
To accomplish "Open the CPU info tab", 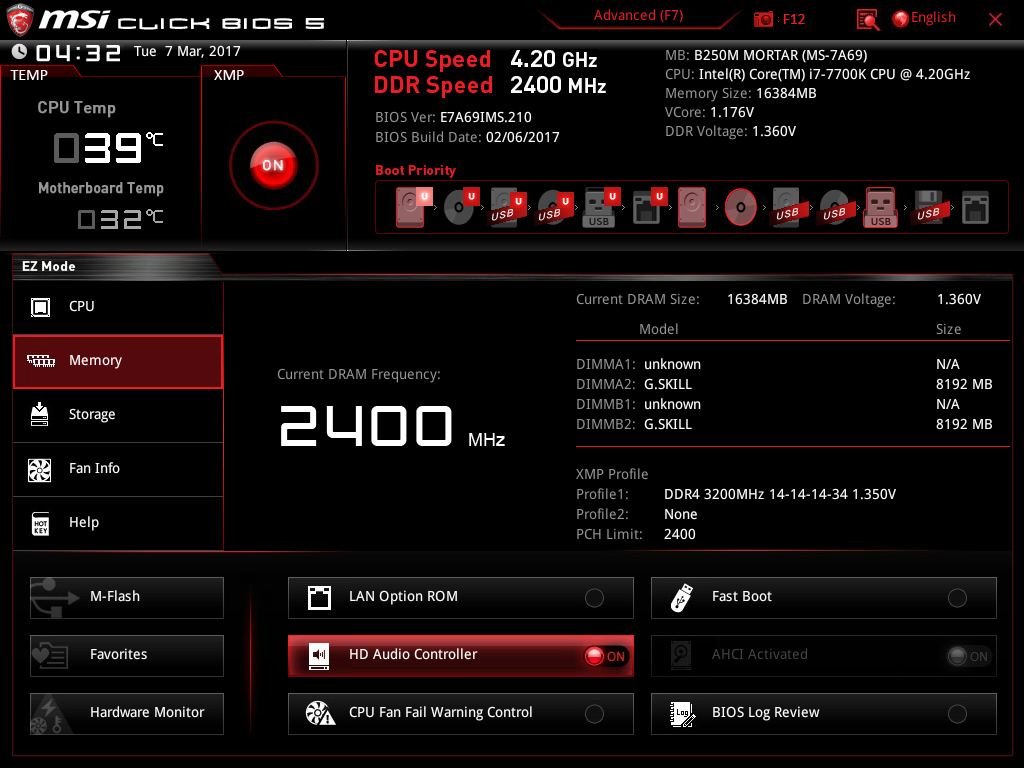I will click(118, 307).
